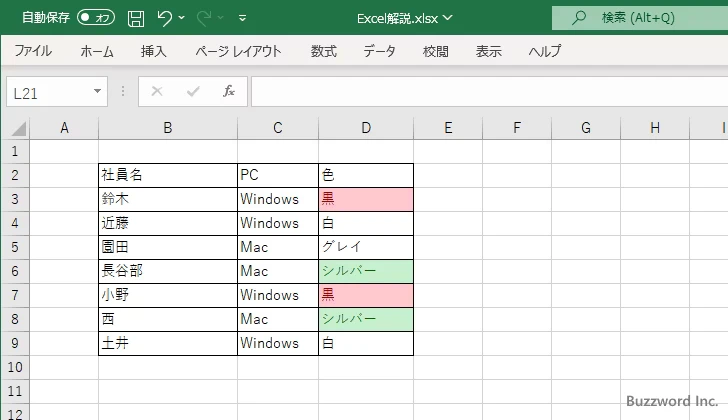Click the cell containing 鈴木

168,200
